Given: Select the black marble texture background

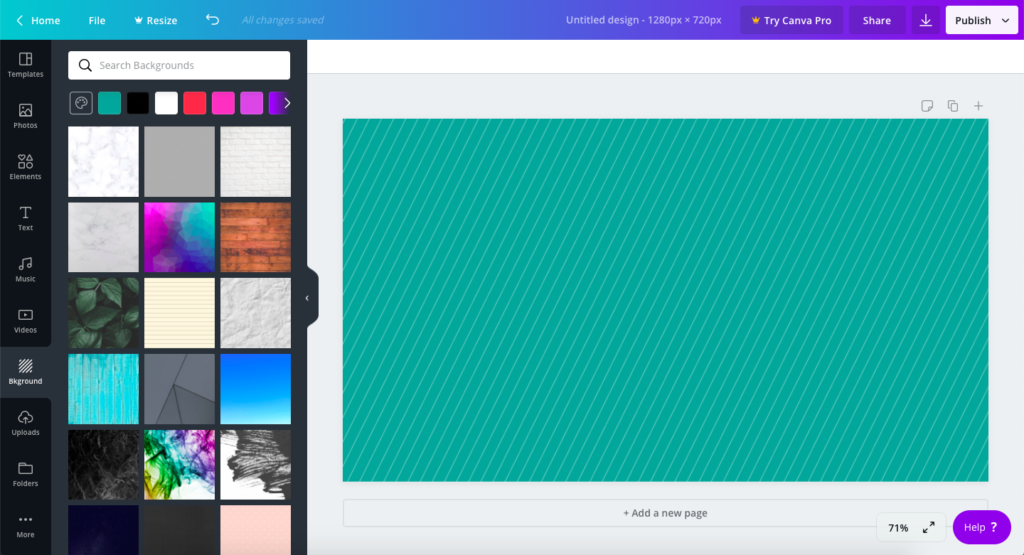Looking at the screenshot, I should (103, 465).
